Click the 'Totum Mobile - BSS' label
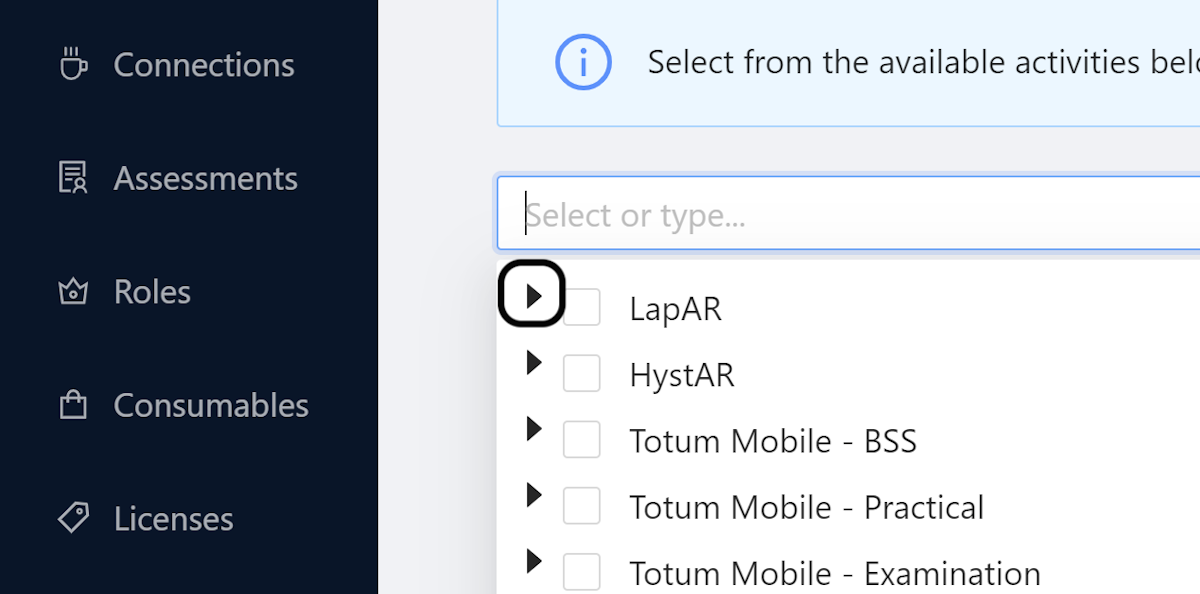 click(x=773, y=441)
